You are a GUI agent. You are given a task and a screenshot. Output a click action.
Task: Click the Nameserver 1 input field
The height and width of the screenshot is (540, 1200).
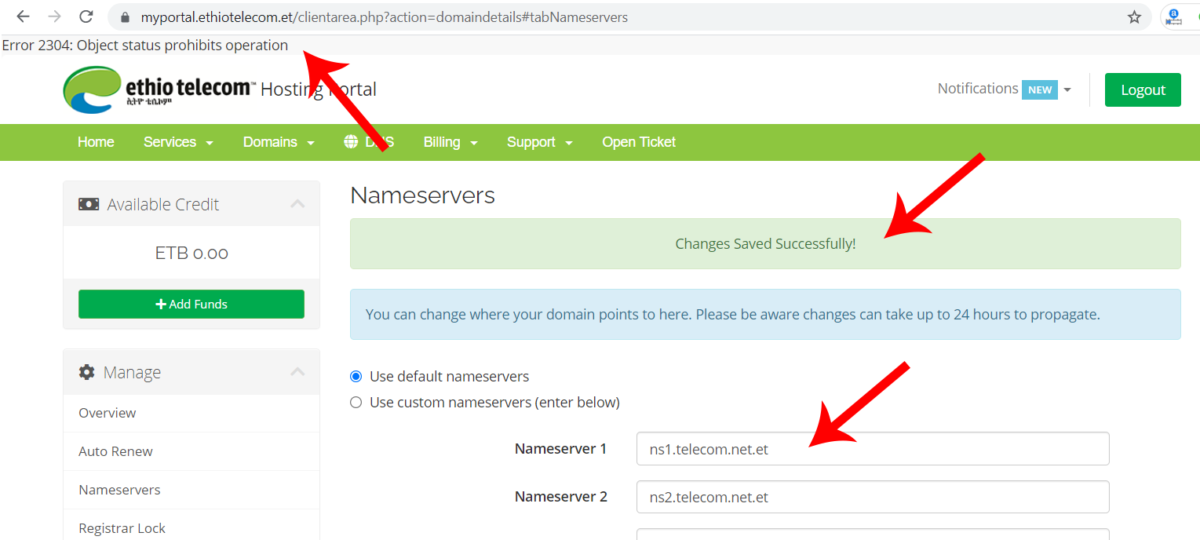pos(873,449)
